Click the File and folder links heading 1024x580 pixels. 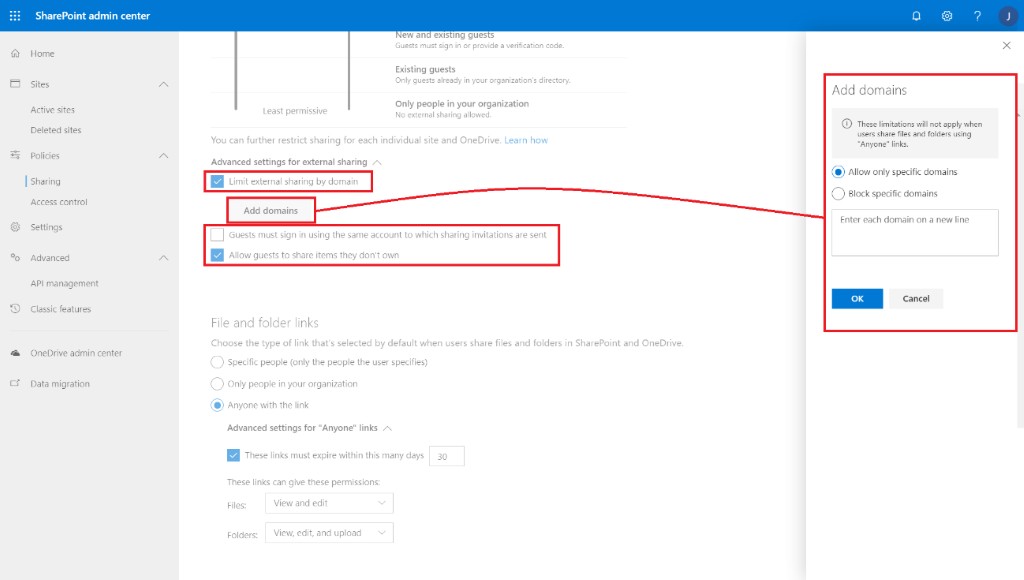click(264, 323)
